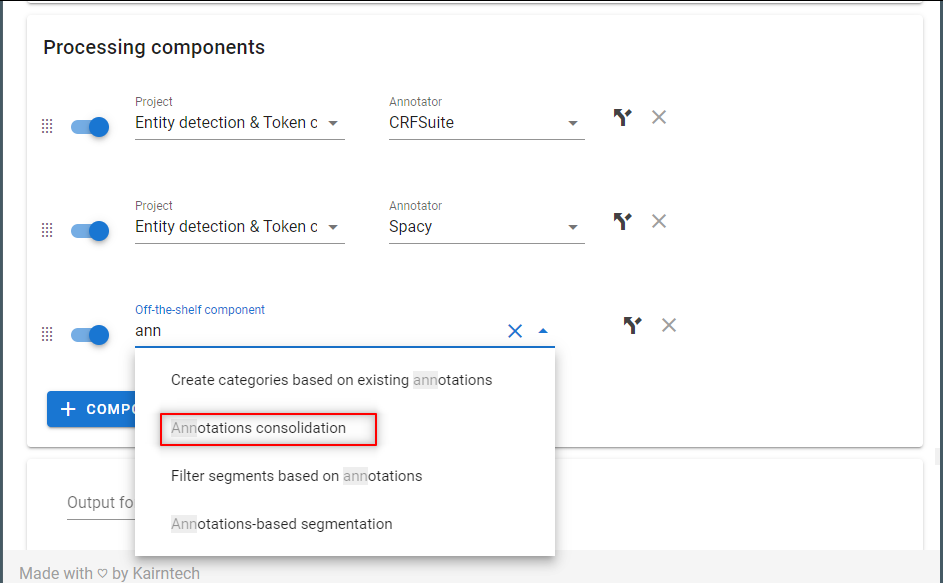Image resolution: width=943 pixels, height=583 pixels.
Task: Open the Project dropdown in the CRFSuite row
Action: pyautogui.click(x=239, y=123)
